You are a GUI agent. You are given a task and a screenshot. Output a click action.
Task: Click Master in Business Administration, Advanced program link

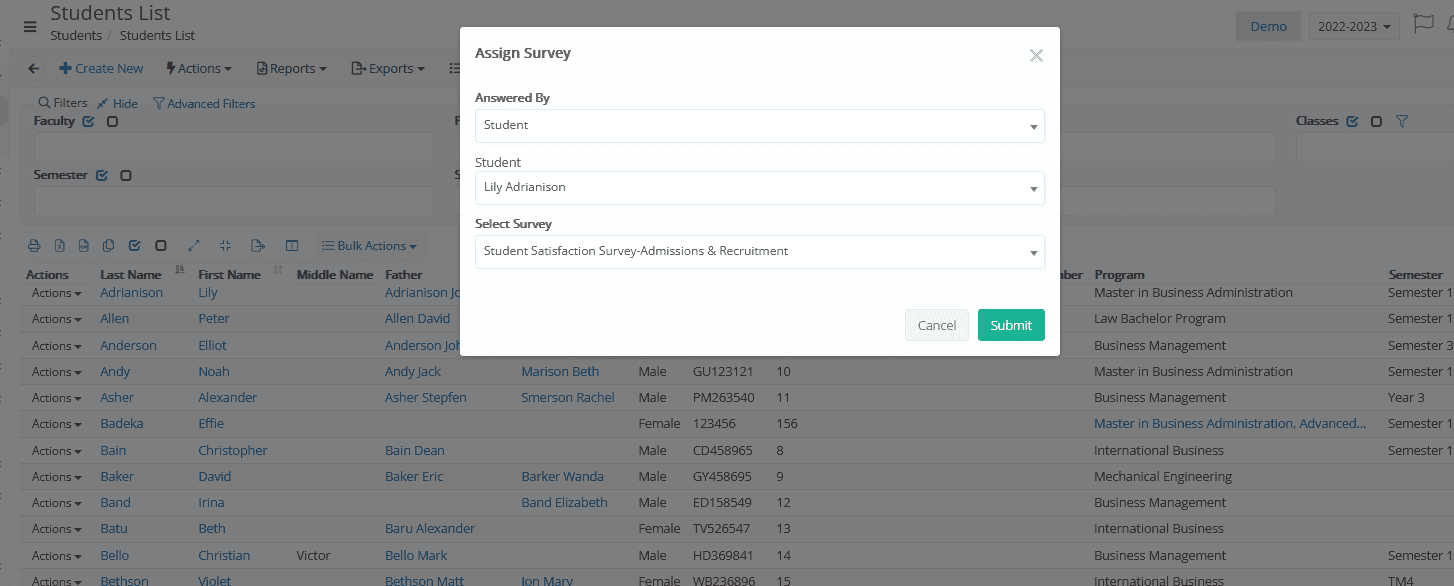pyautogui.click(x=1230, y=424)
